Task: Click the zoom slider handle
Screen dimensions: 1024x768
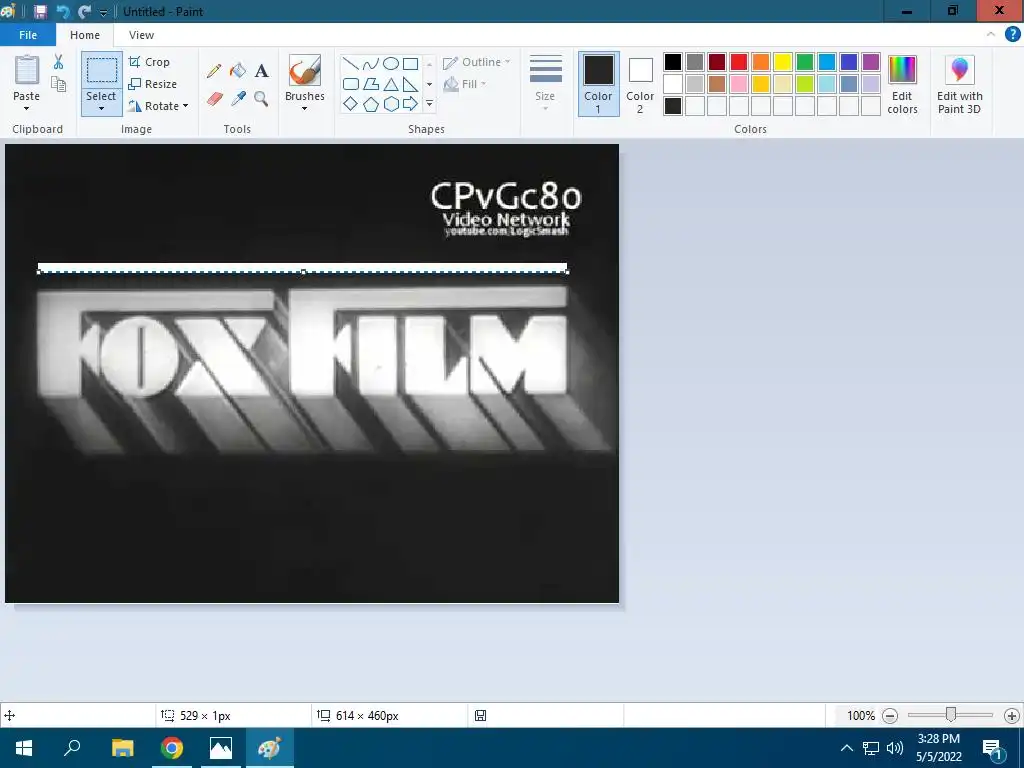Action: coord(951,715)
